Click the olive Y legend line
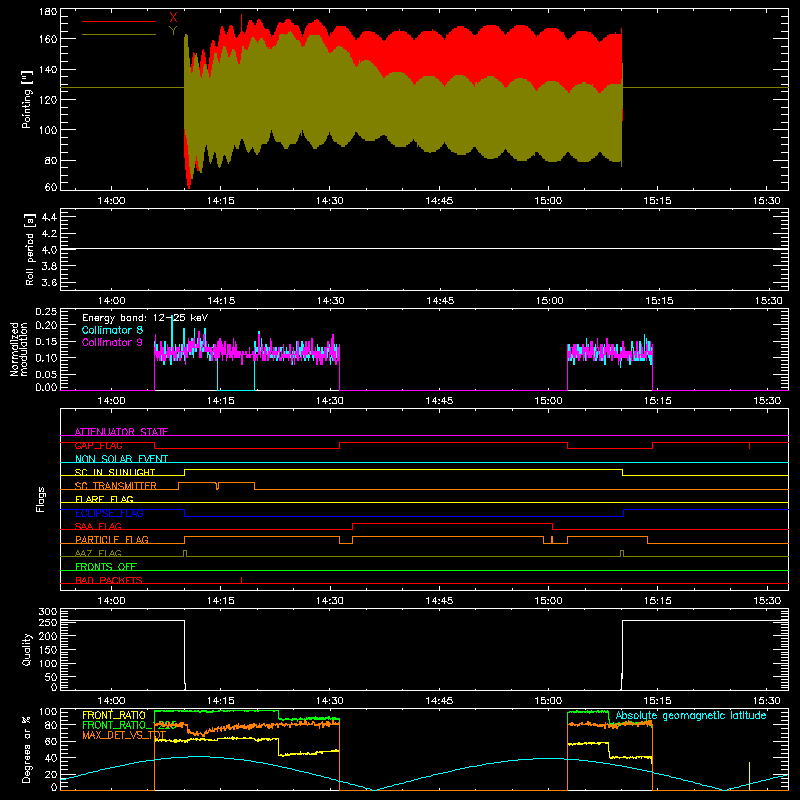800x800 pixels. (x=119, y=35)
